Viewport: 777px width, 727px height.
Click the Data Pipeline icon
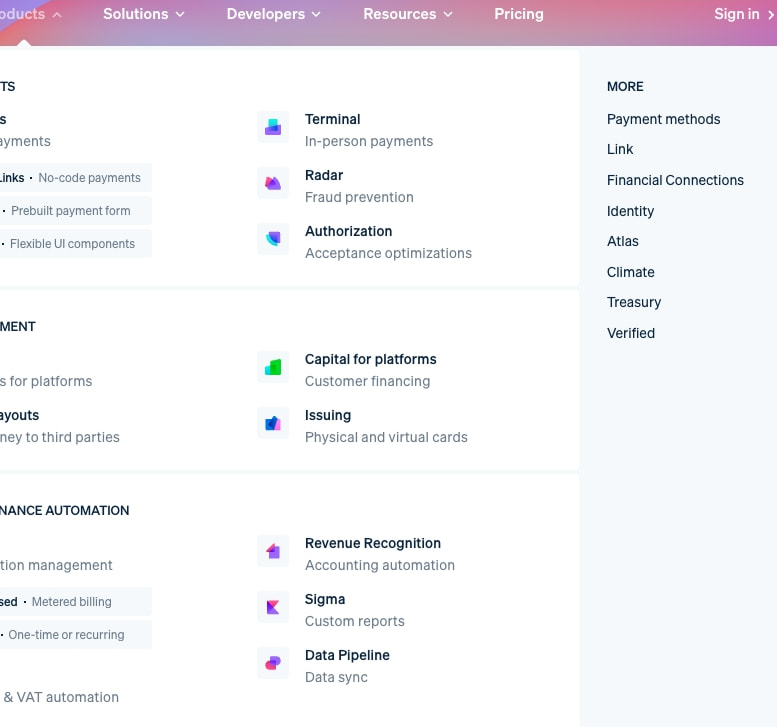coord(273,663)
